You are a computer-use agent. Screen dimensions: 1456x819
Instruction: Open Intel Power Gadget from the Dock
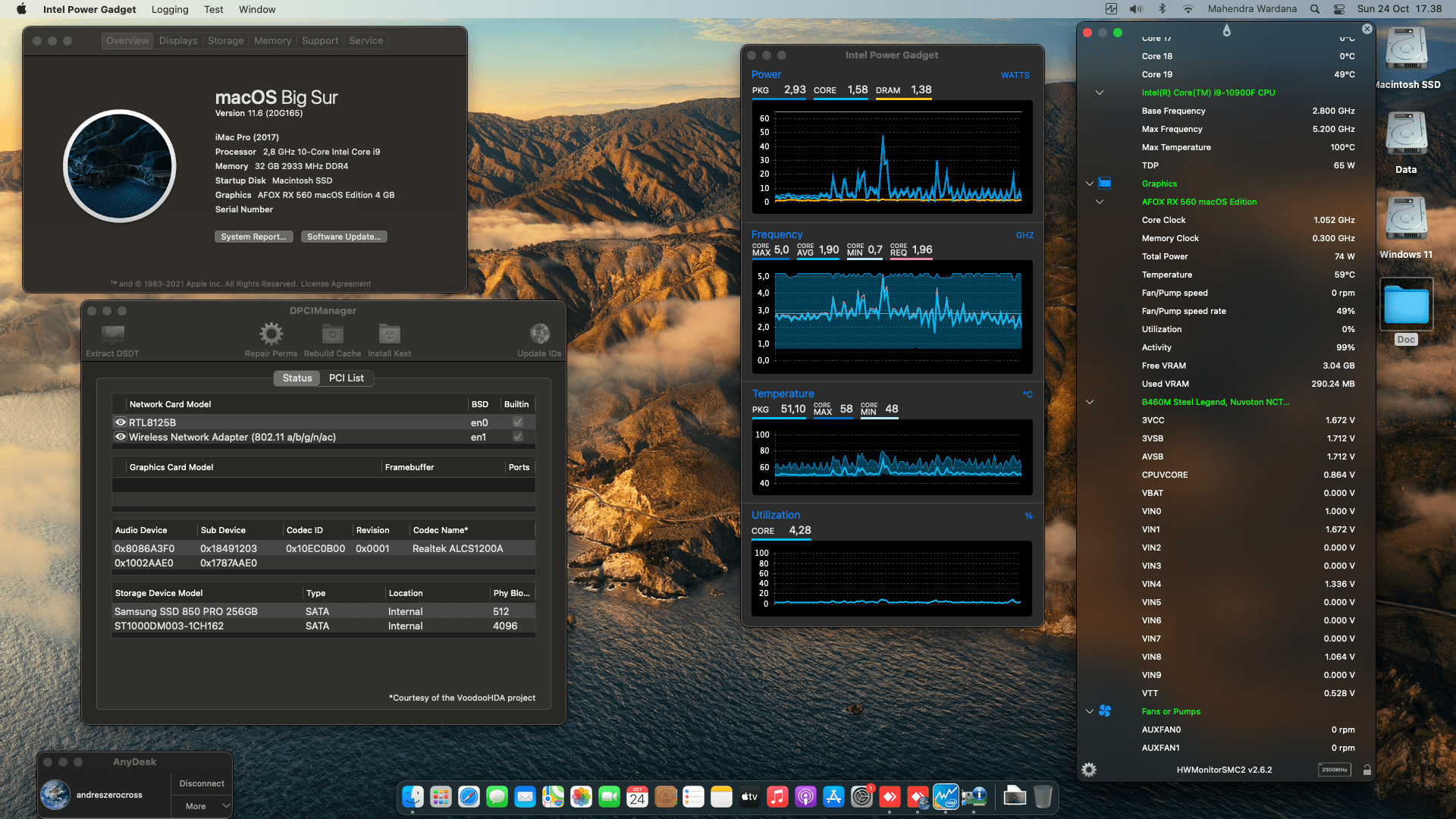coord(946,797)
